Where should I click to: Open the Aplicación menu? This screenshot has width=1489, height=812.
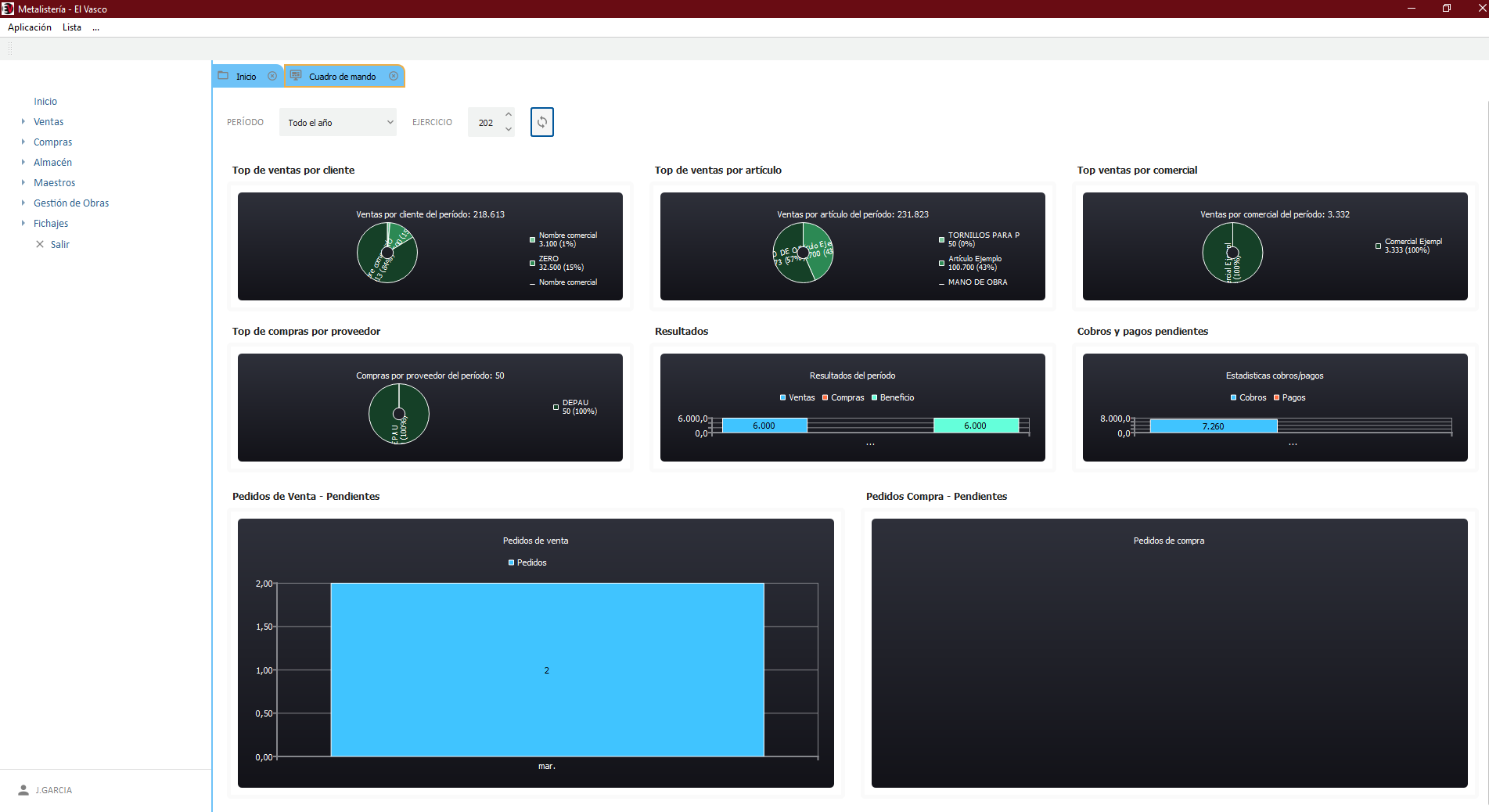(30, 27)
